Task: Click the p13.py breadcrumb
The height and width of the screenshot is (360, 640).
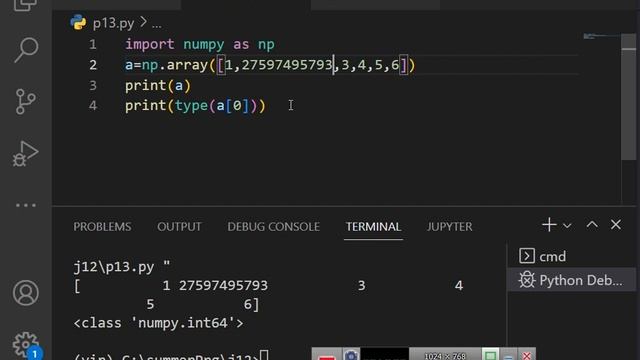Action: [113, 23]
